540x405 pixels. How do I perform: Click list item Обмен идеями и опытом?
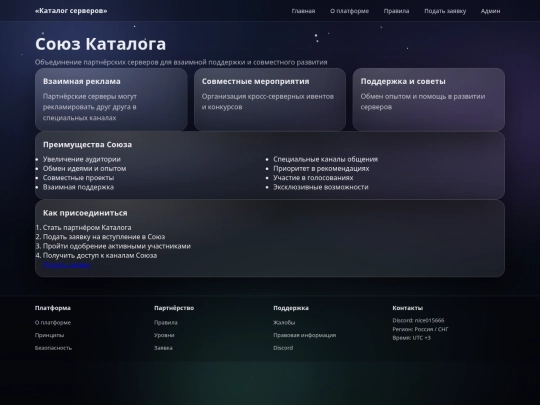84,168
